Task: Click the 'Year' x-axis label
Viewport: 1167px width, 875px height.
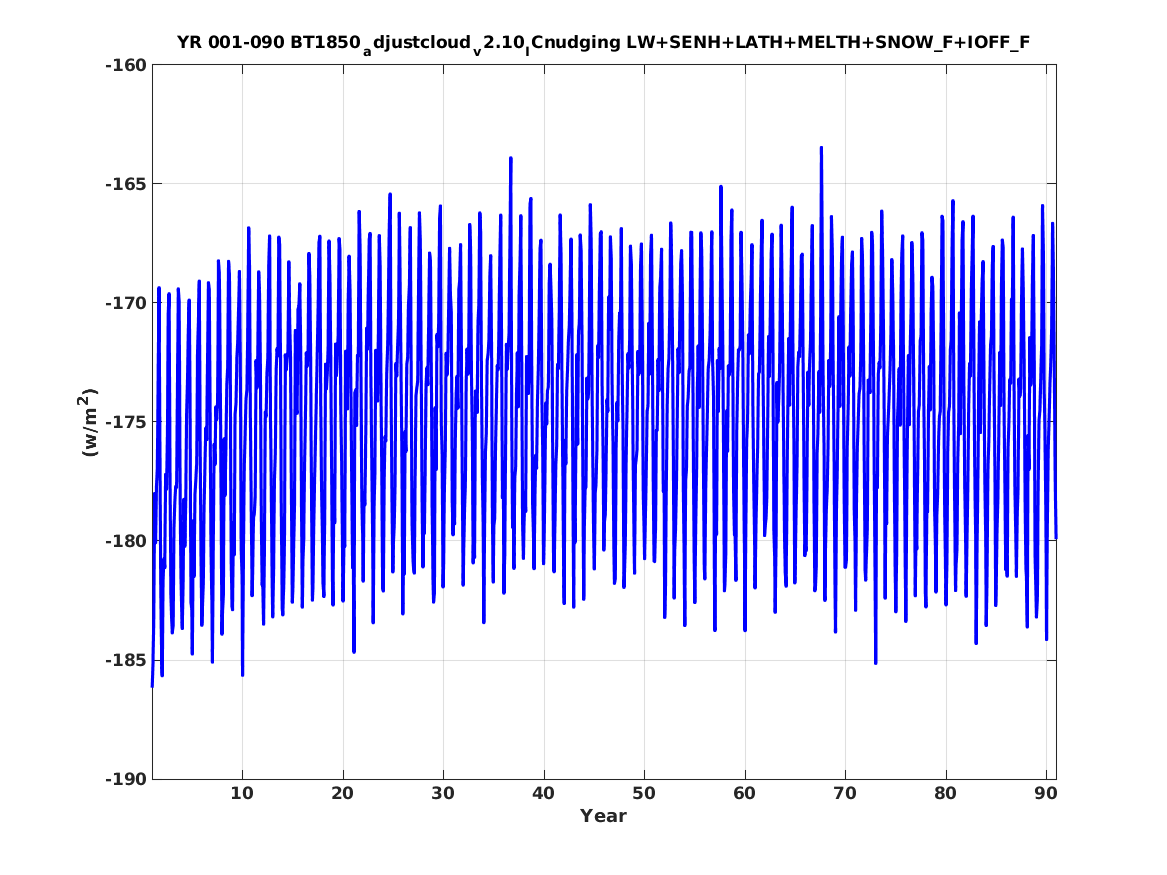Action: pyautogui.click(x=604, y=816)
